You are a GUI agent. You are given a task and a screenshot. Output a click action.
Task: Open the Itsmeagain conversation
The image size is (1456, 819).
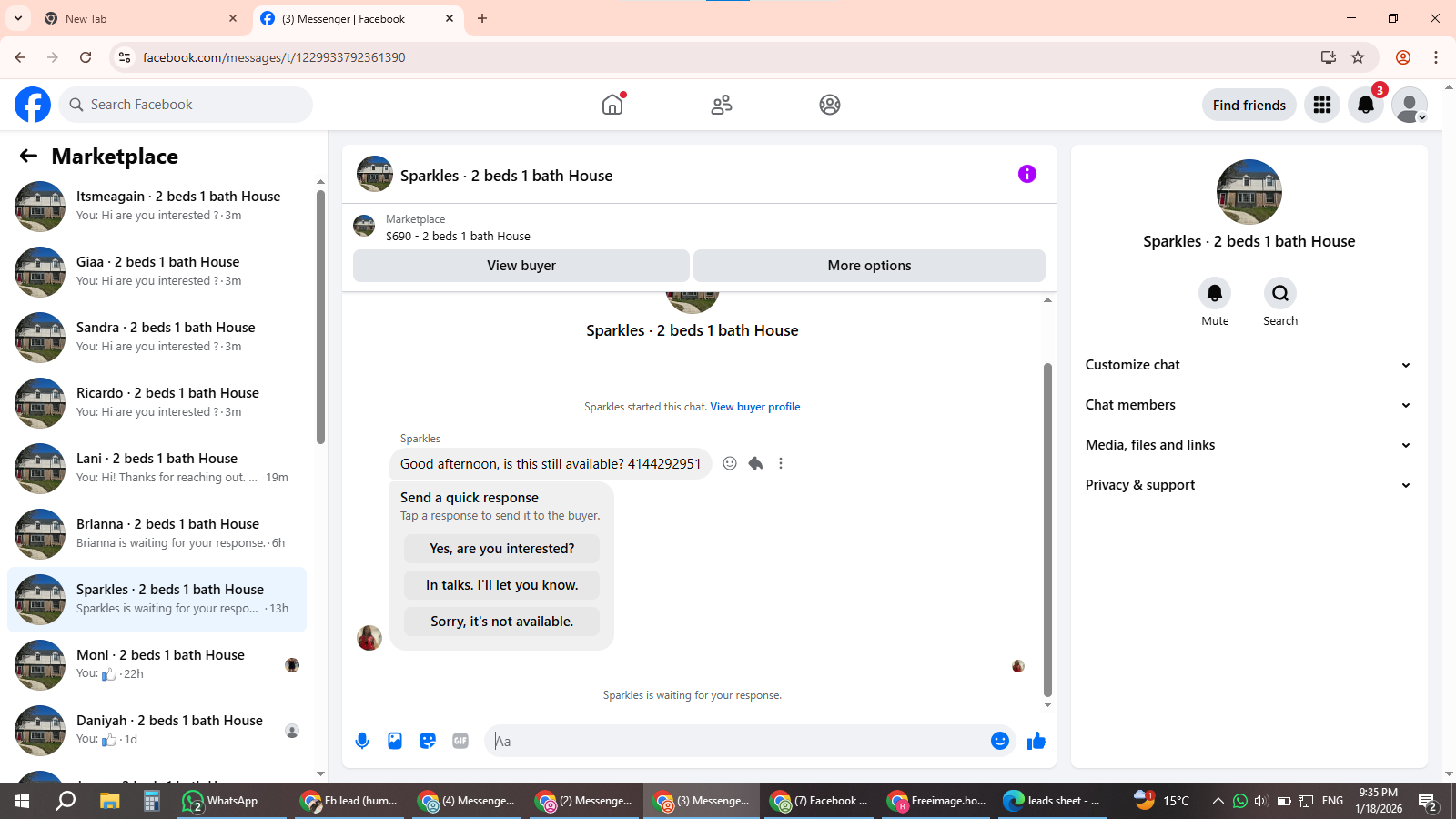pyautogui.click(x=157, y=207)
